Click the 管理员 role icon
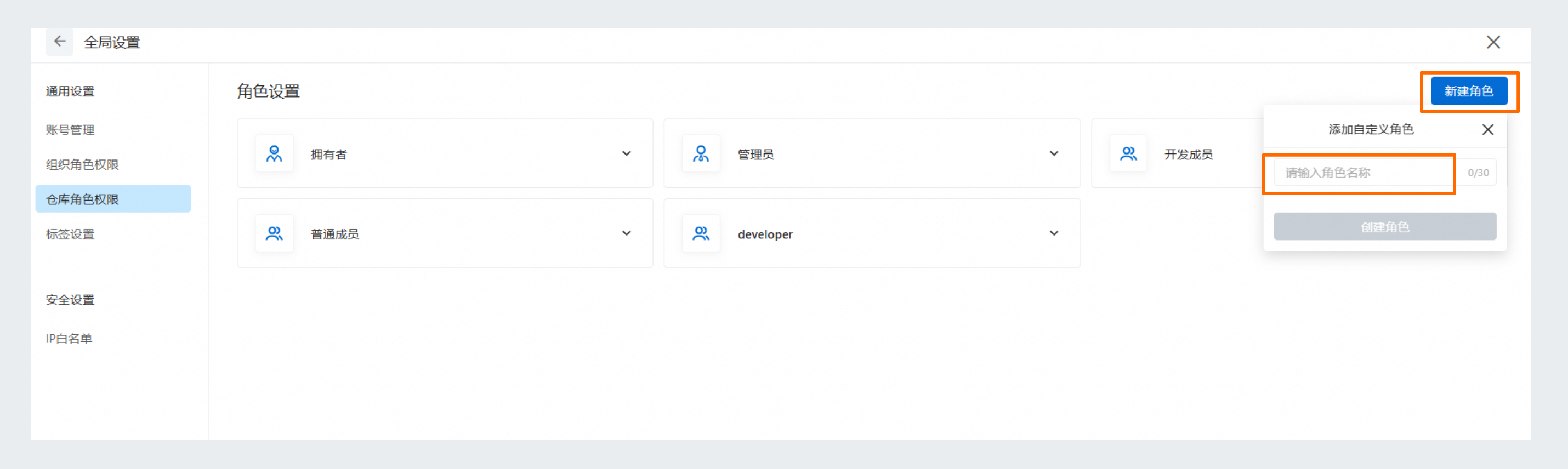The width and height of the screenshot is (1568, 469). (701, 154)
